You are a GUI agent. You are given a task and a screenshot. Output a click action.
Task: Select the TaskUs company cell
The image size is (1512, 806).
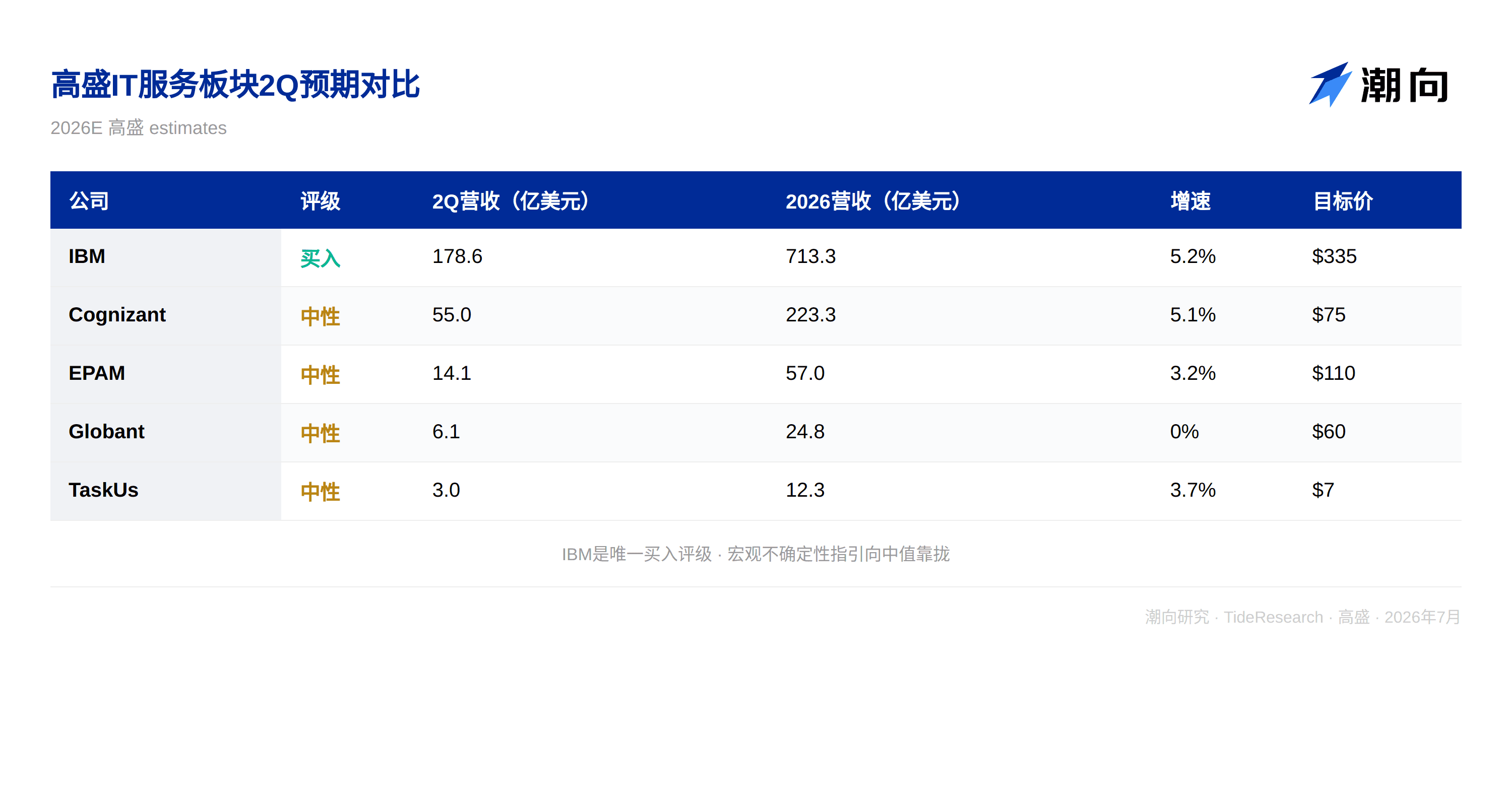point(165,491)
